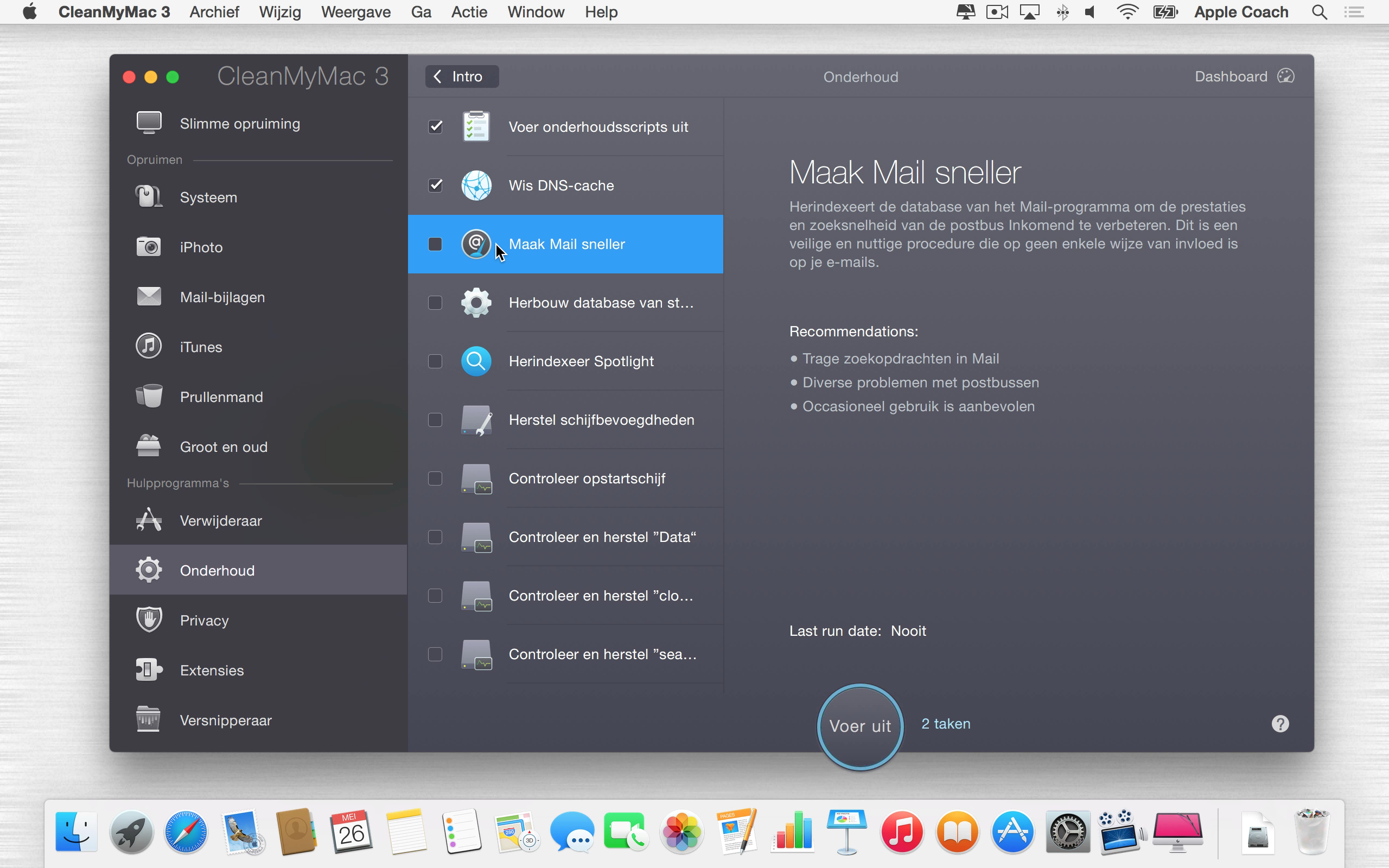Launch Launchpad rocket in the dock
Screen dimensions: 1389x868
[131, 832]
